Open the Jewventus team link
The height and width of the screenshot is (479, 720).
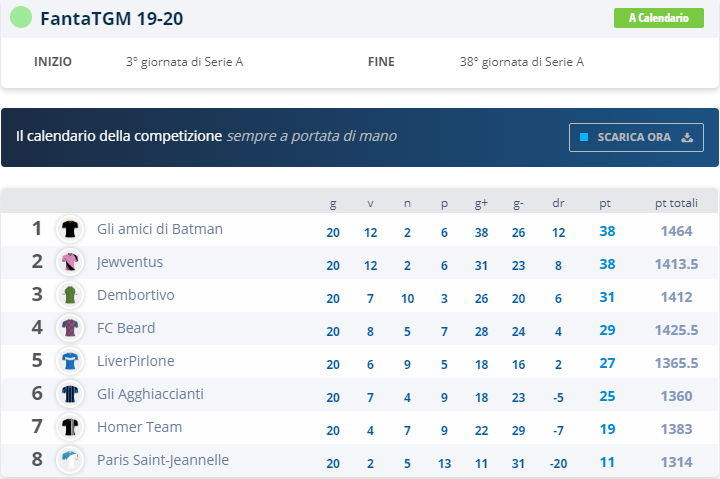tap(130, 262)
